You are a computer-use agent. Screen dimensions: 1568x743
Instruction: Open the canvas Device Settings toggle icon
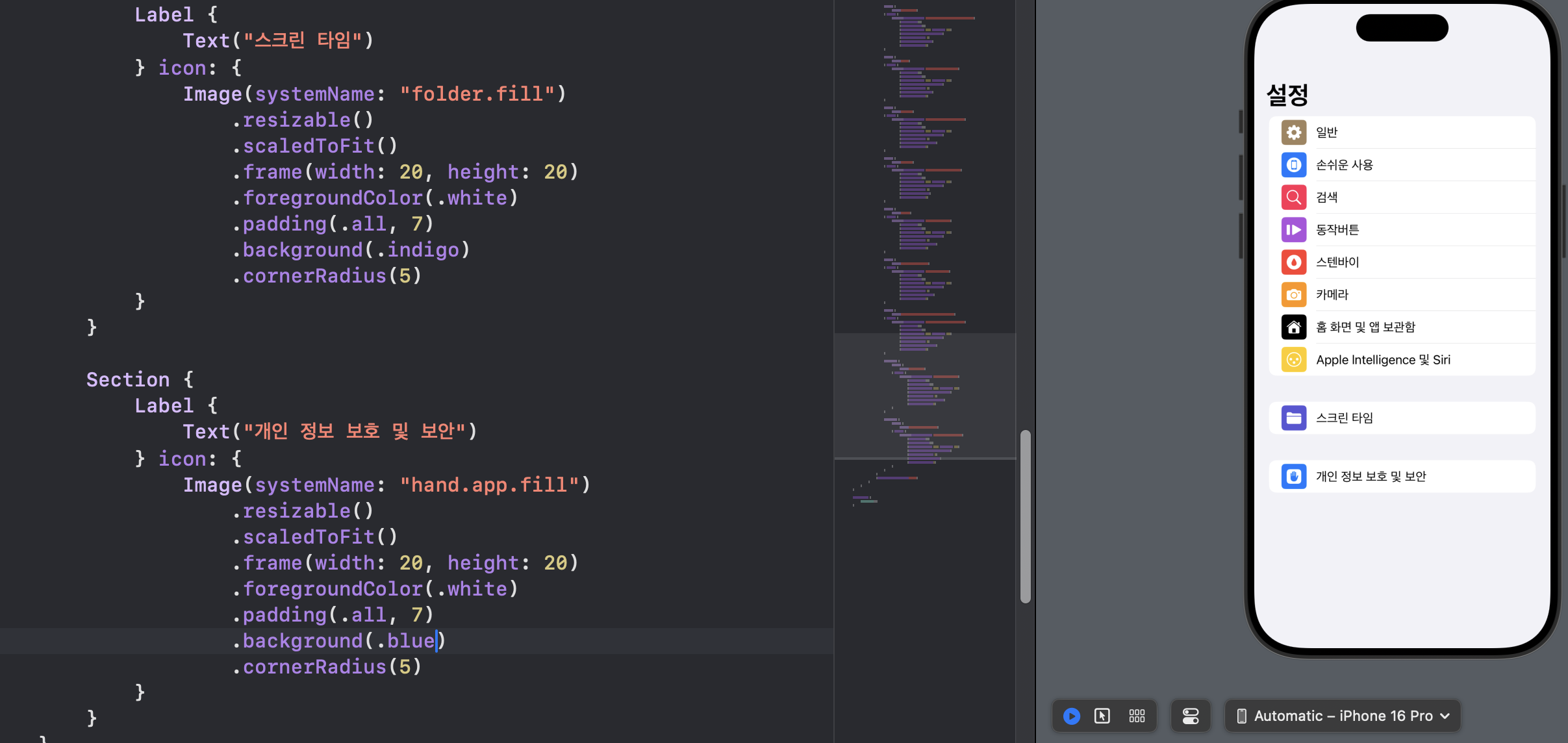[1191, 716]
